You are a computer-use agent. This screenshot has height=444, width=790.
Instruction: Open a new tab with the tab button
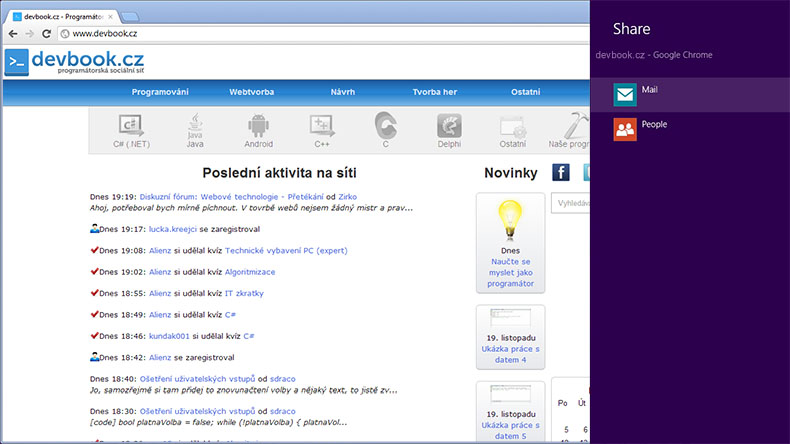[130, 17]
